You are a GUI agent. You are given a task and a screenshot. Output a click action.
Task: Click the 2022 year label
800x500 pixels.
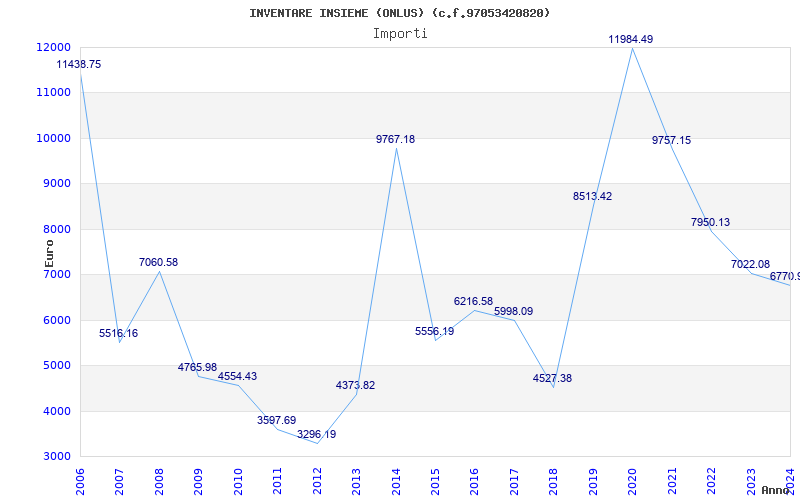(712, 481)
